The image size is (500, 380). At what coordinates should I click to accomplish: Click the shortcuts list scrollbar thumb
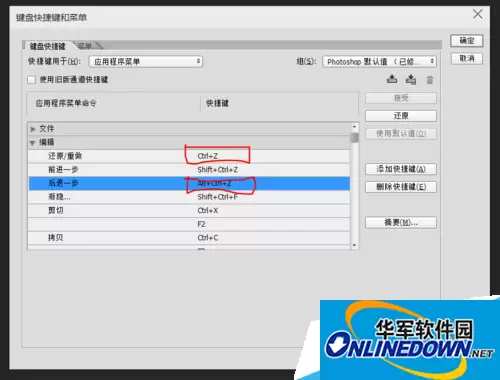coord(354,138)
